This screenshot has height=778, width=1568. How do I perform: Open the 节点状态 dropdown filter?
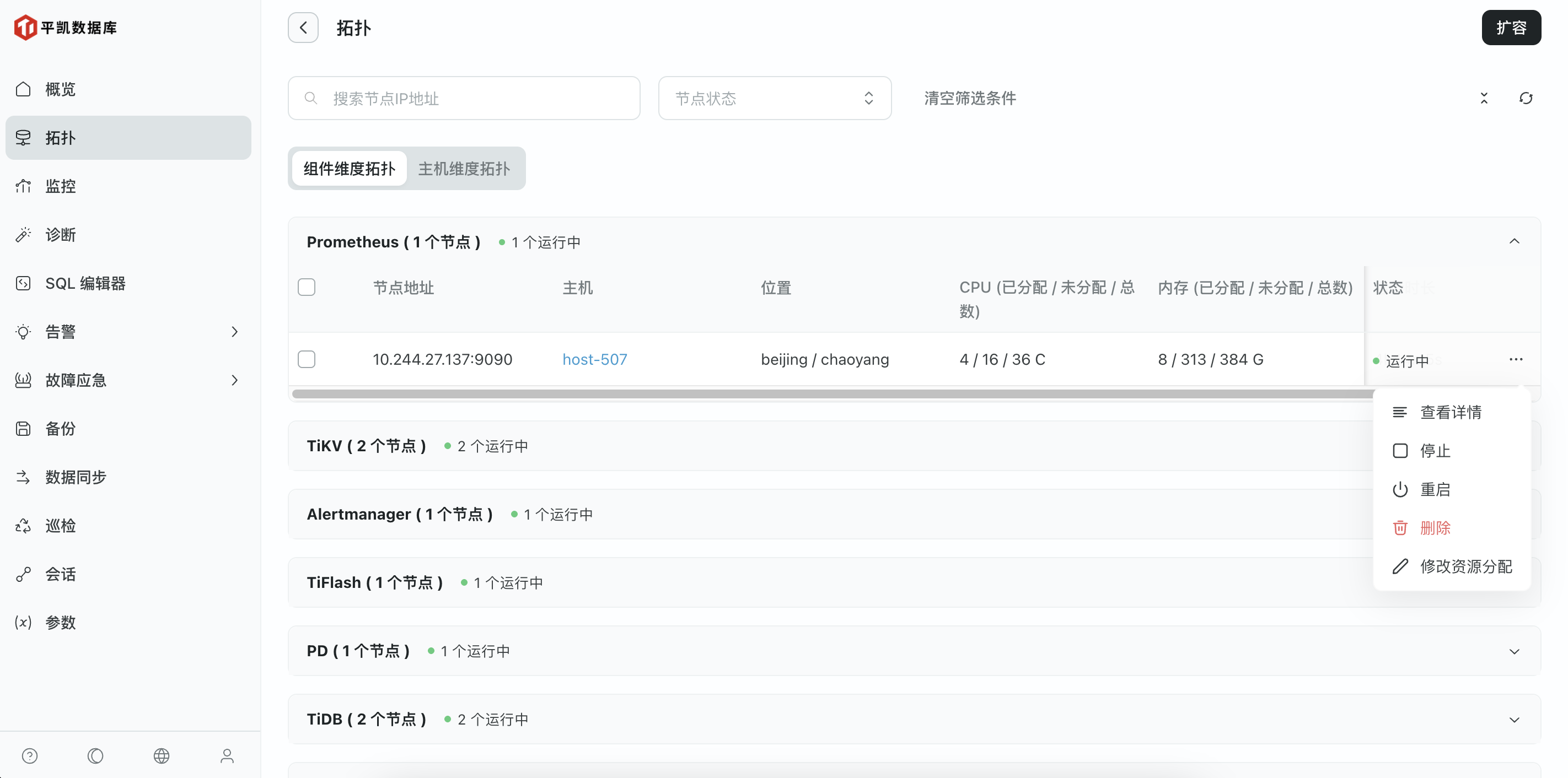[774, 98]
